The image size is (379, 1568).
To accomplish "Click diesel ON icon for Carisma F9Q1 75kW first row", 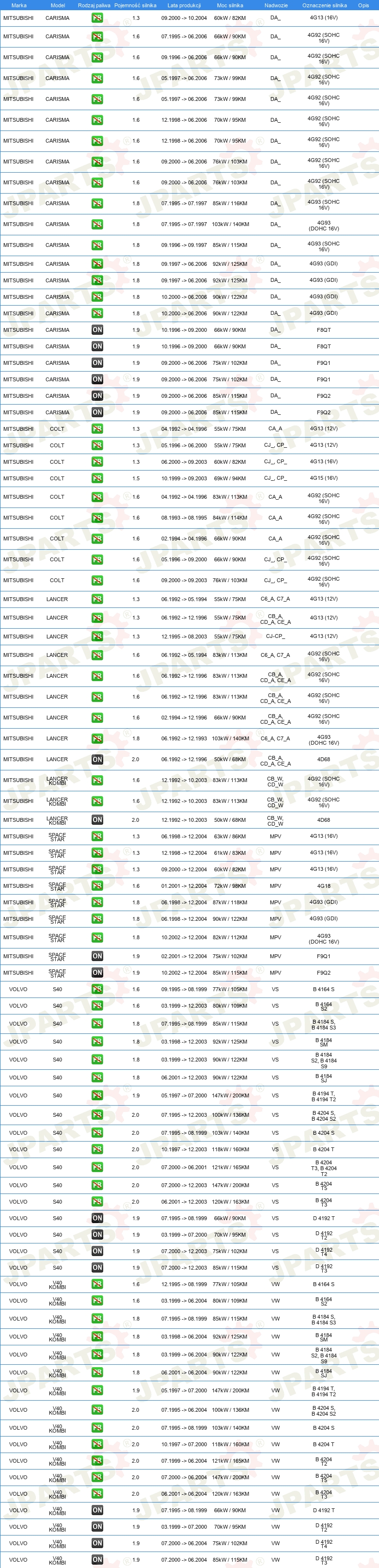I will pos(97,363).
